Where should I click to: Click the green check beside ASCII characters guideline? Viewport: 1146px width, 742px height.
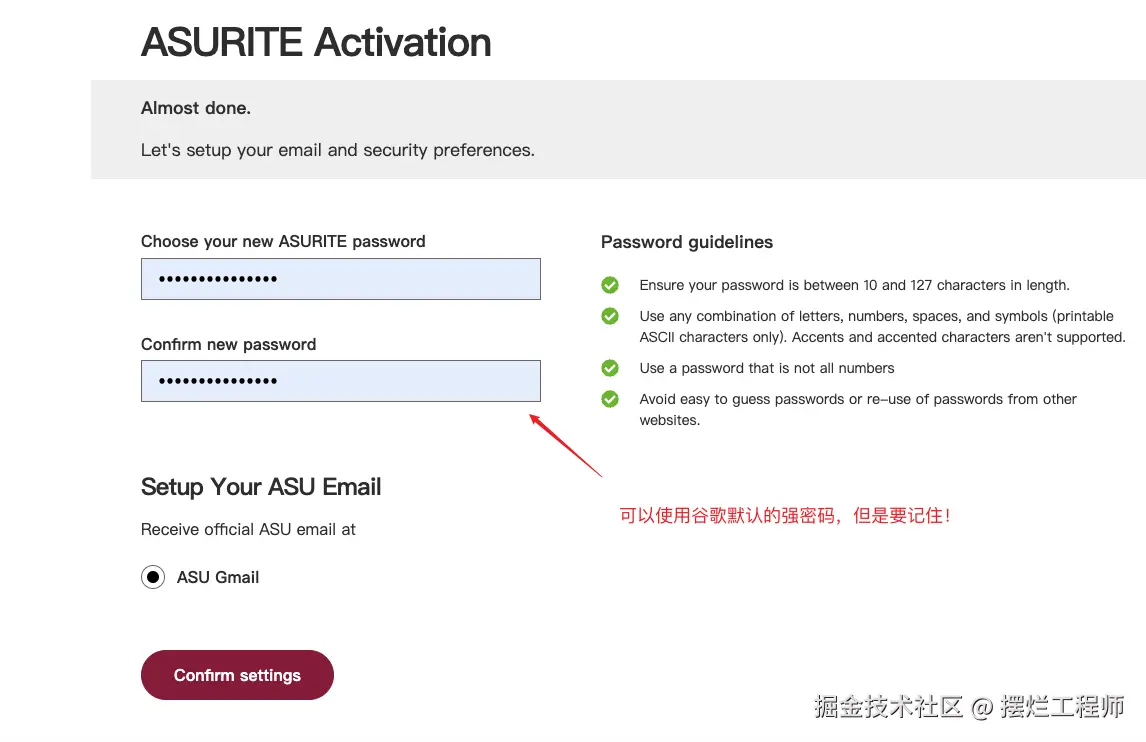[610, 316]
